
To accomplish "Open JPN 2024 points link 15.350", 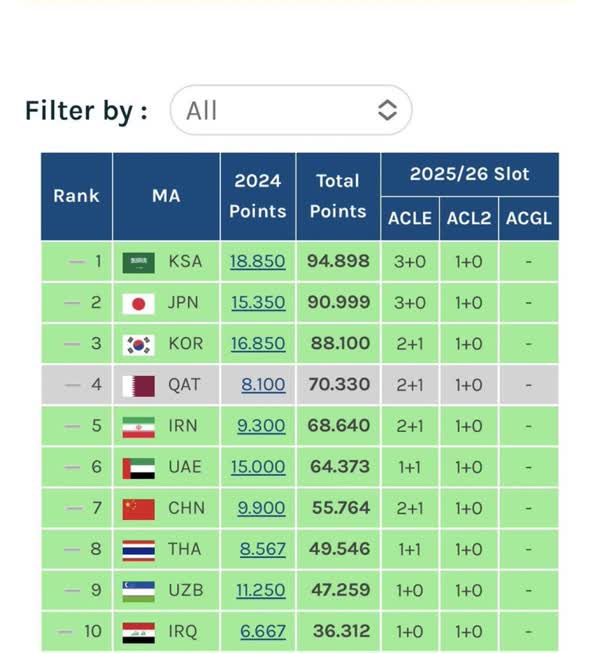I will click(x=257, y=303).
